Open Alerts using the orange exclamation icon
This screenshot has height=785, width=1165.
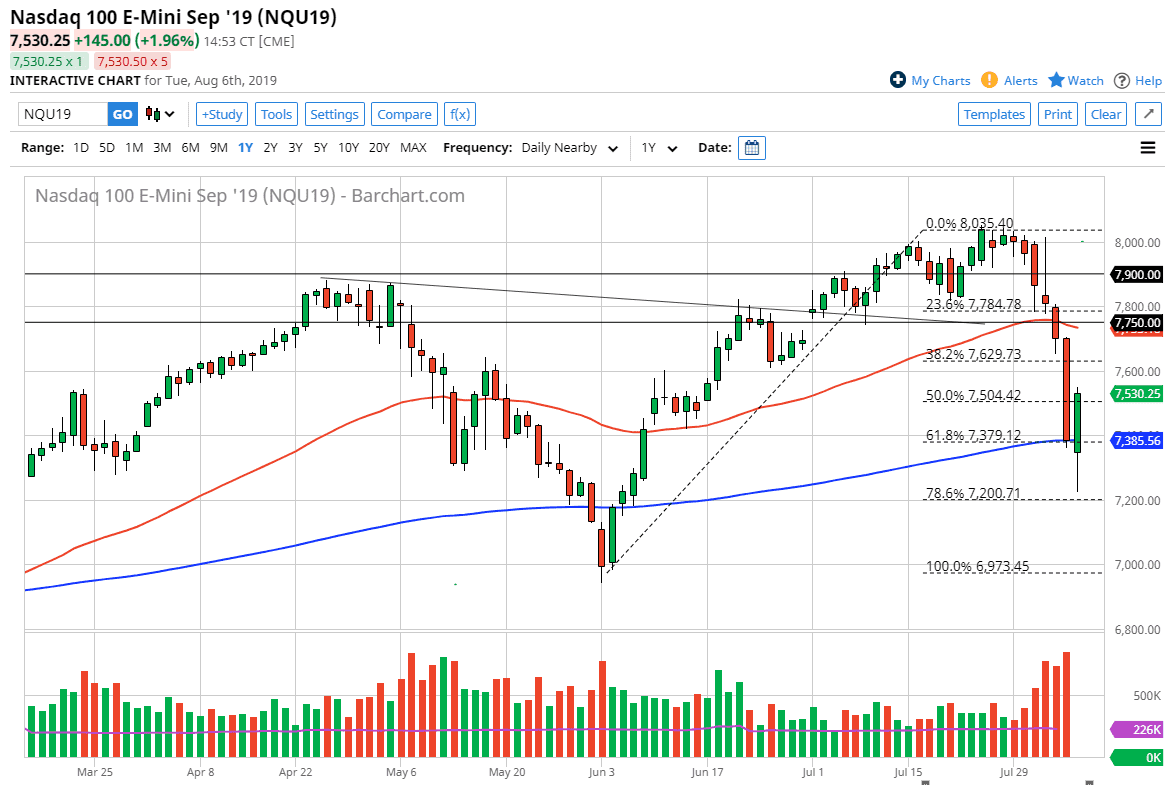click(x=989, y=80)
